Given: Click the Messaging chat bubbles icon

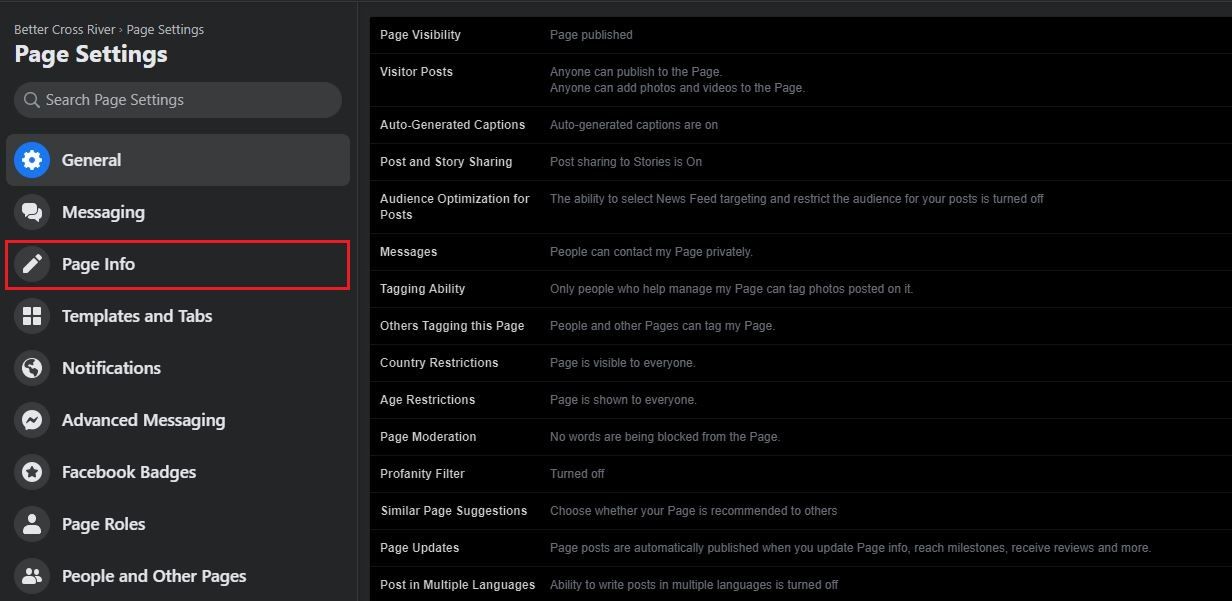Looking at the screenshot, I should 32,212.
